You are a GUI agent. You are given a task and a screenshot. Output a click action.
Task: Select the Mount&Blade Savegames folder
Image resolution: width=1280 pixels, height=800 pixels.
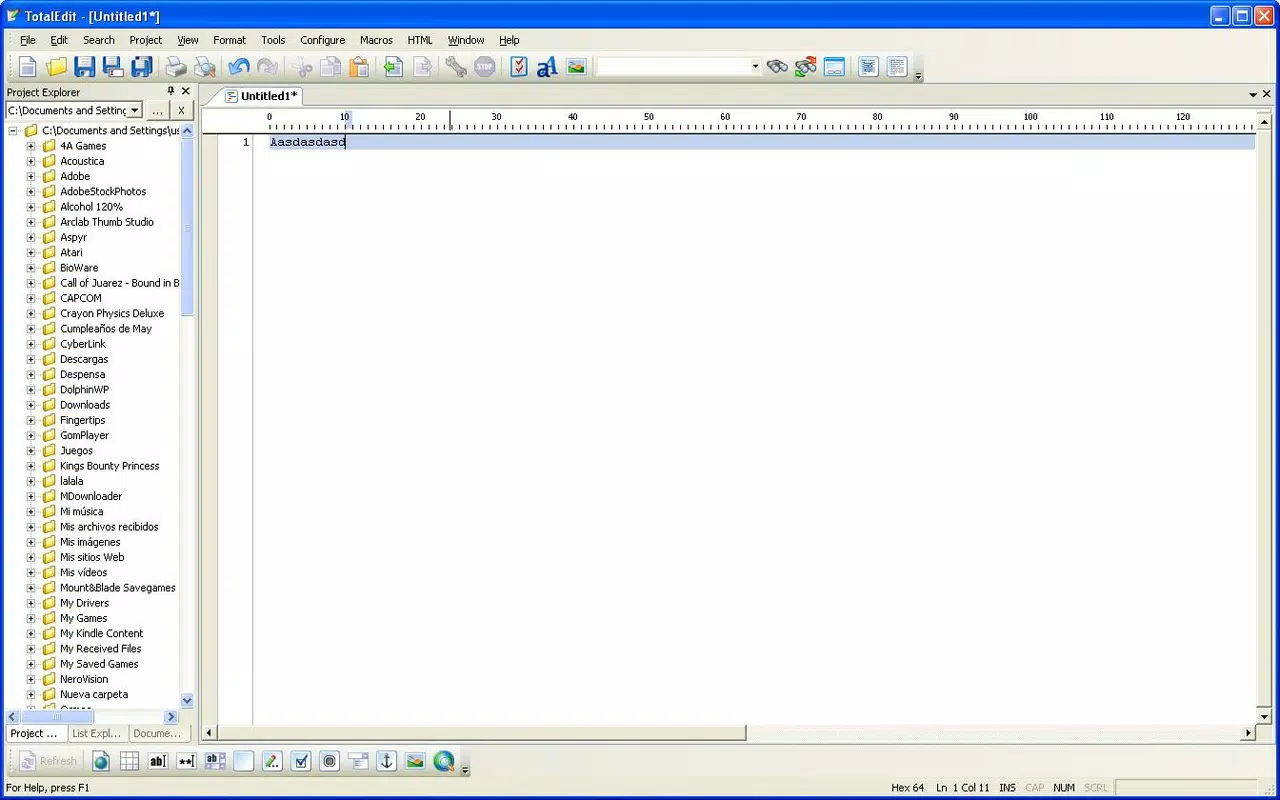[118, 588]
